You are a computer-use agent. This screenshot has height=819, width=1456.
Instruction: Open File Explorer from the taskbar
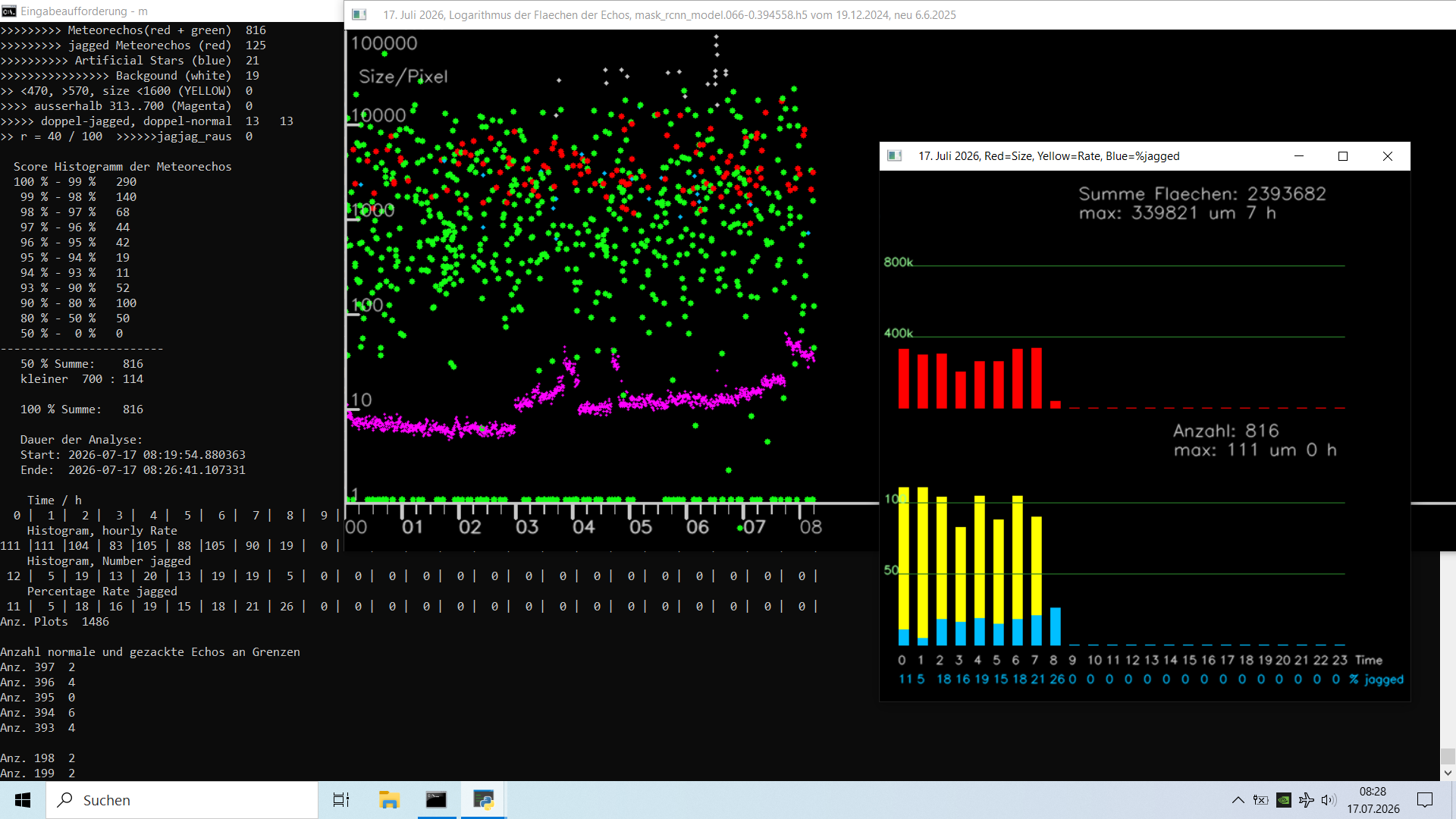(x=389, y=800)
